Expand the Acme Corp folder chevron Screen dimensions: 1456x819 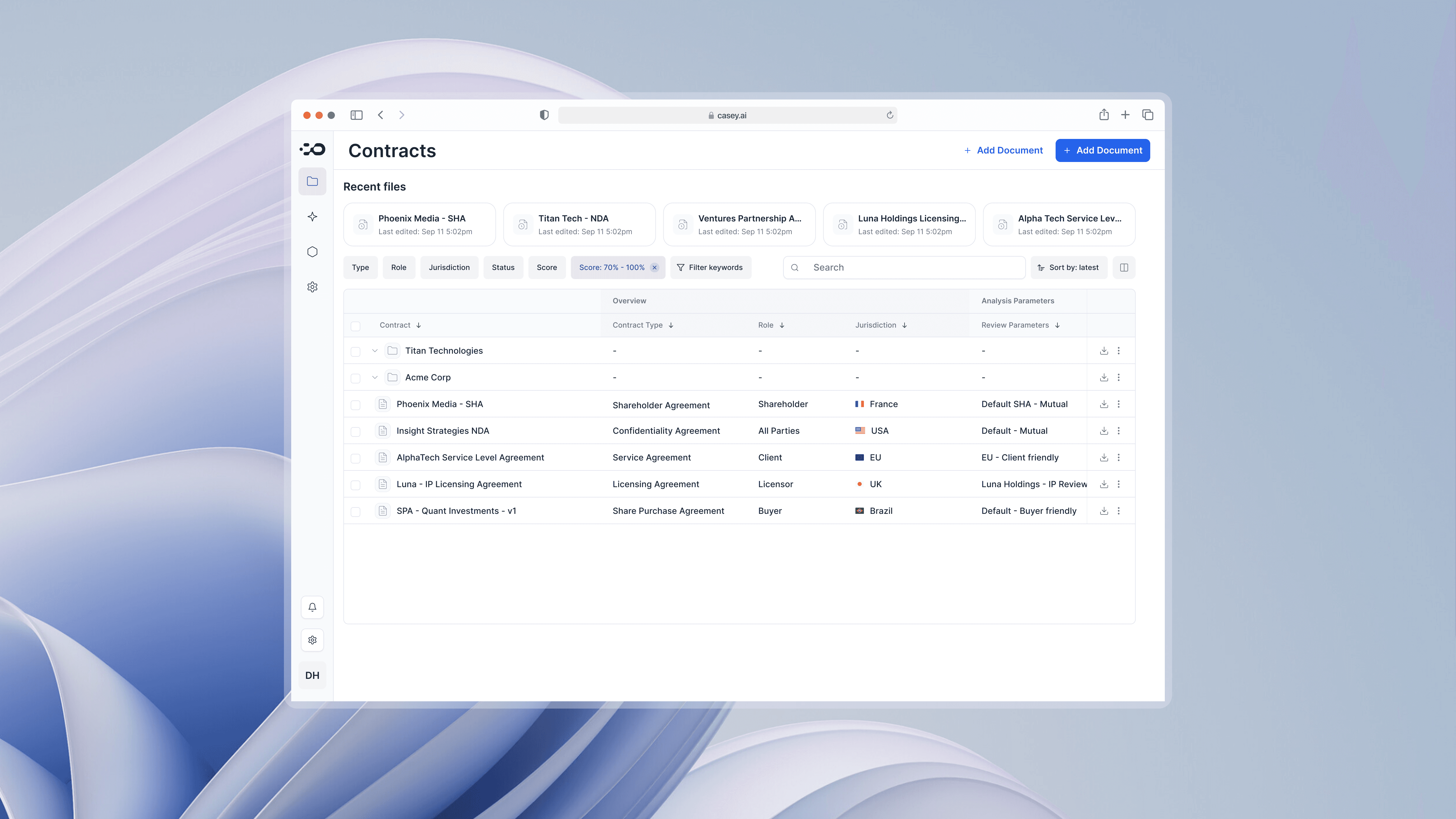point(375,378)
